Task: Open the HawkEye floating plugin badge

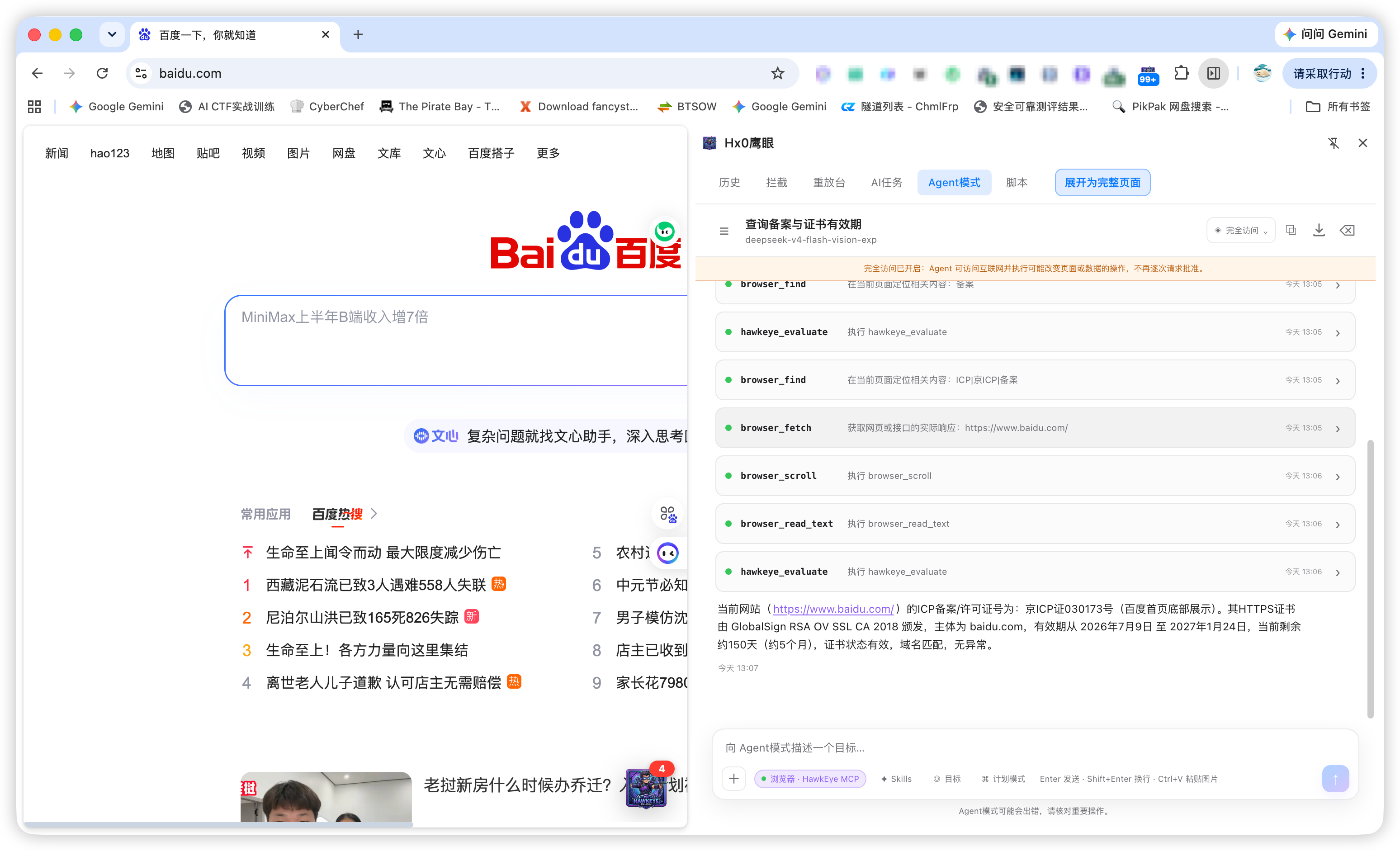Action: tap(646, 788)
